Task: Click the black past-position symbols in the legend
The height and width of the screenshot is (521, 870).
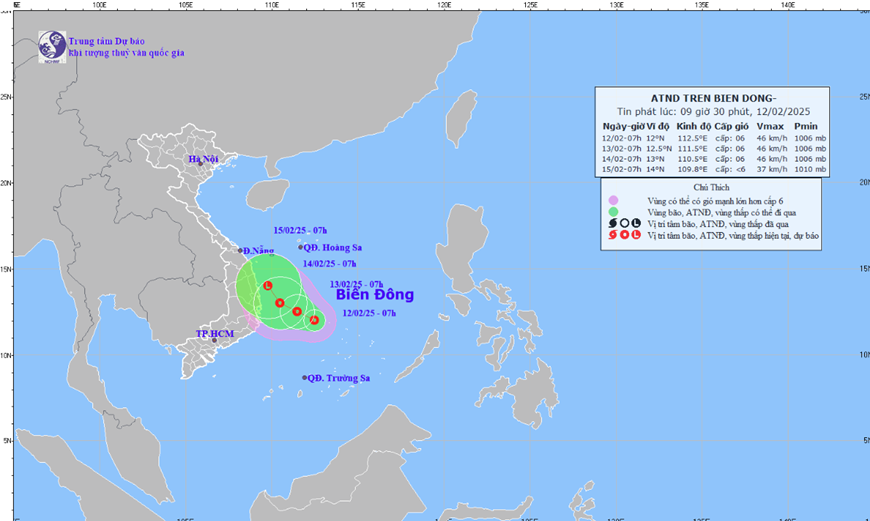Action: (x=624, y=224)
